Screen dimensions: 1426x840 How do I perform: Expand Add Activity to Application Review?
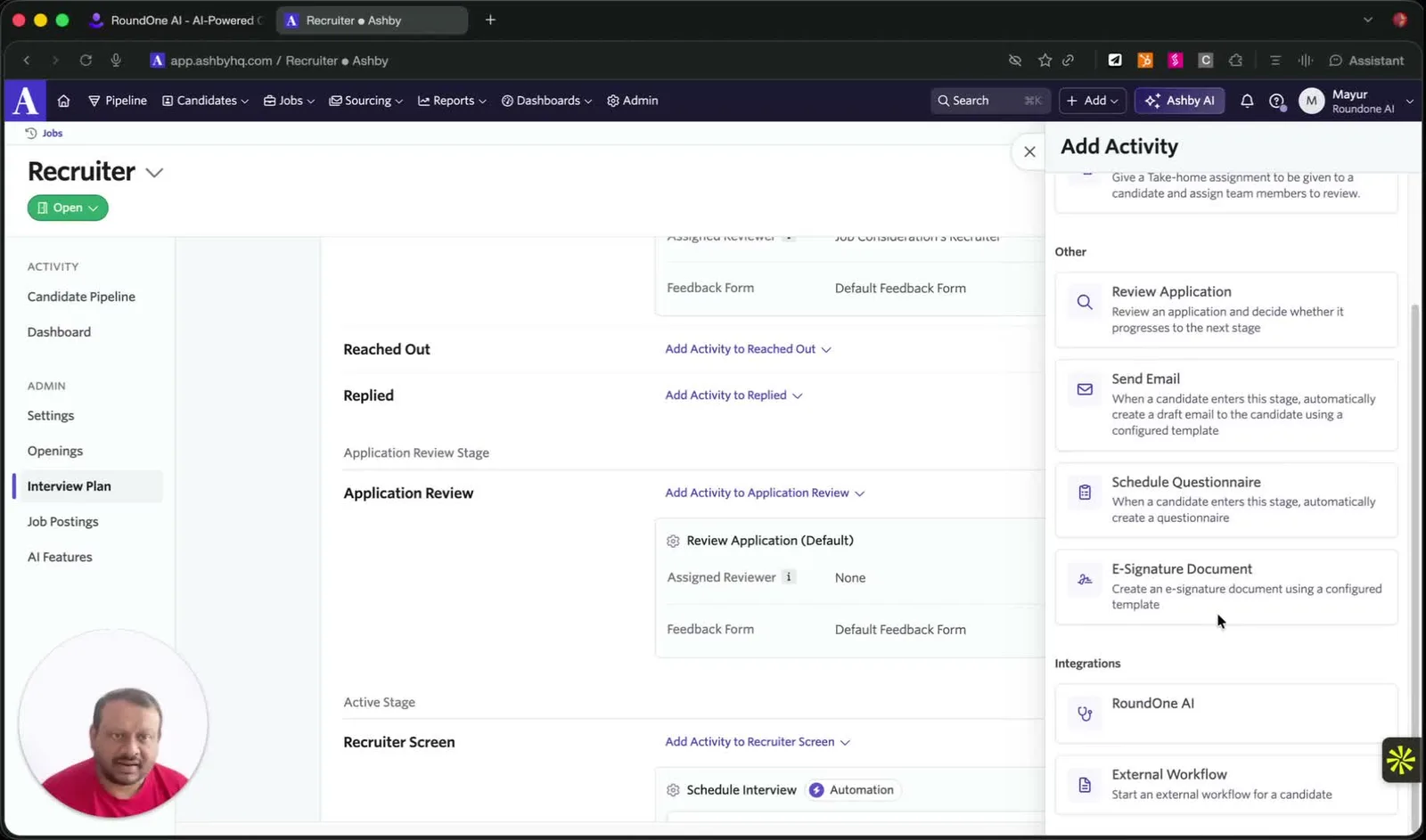(765, 493)
